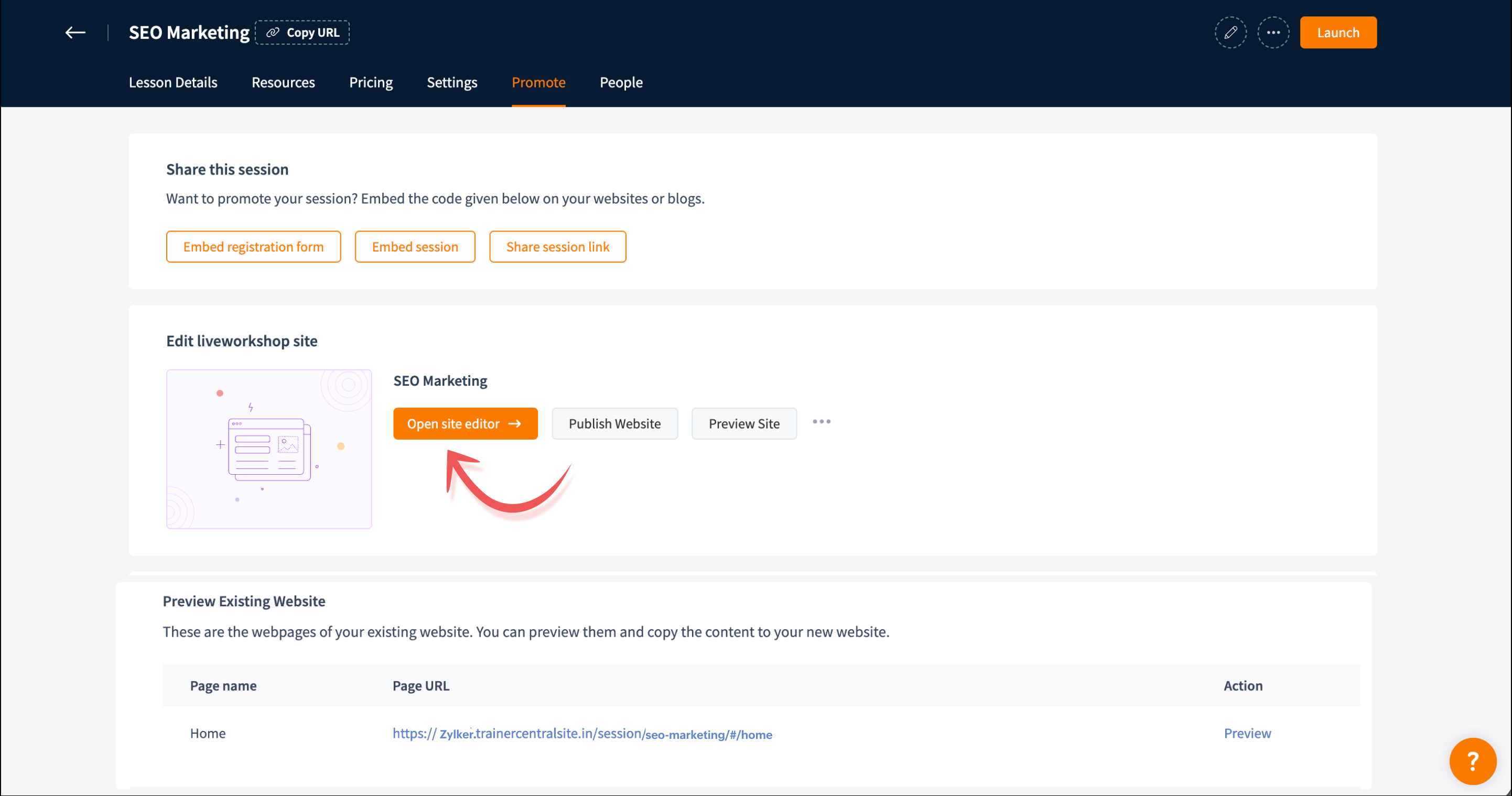Click Share session link button
Viewport: 1512px width, 796px height.
(x=557, y=247)
